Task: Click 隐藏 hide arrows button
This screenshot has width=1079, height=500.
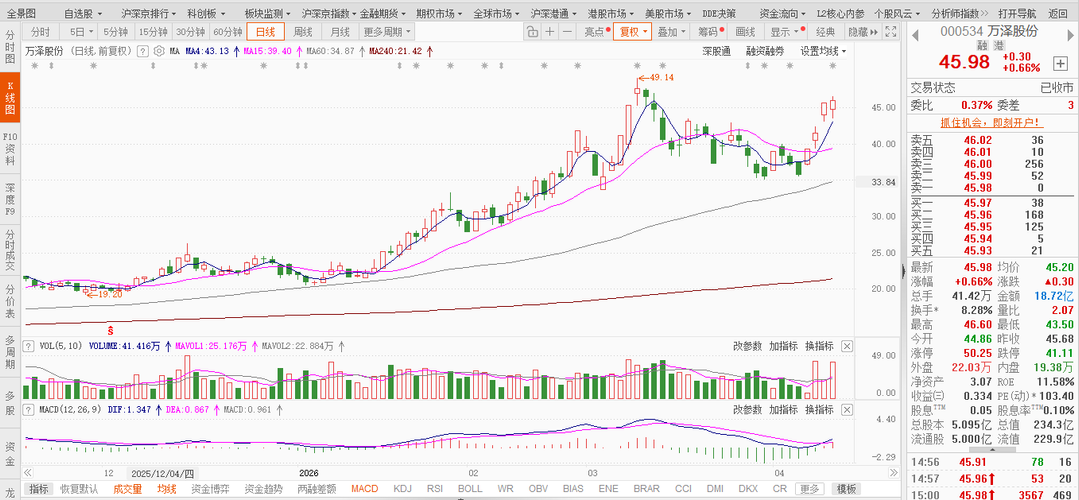Action: 863,32
